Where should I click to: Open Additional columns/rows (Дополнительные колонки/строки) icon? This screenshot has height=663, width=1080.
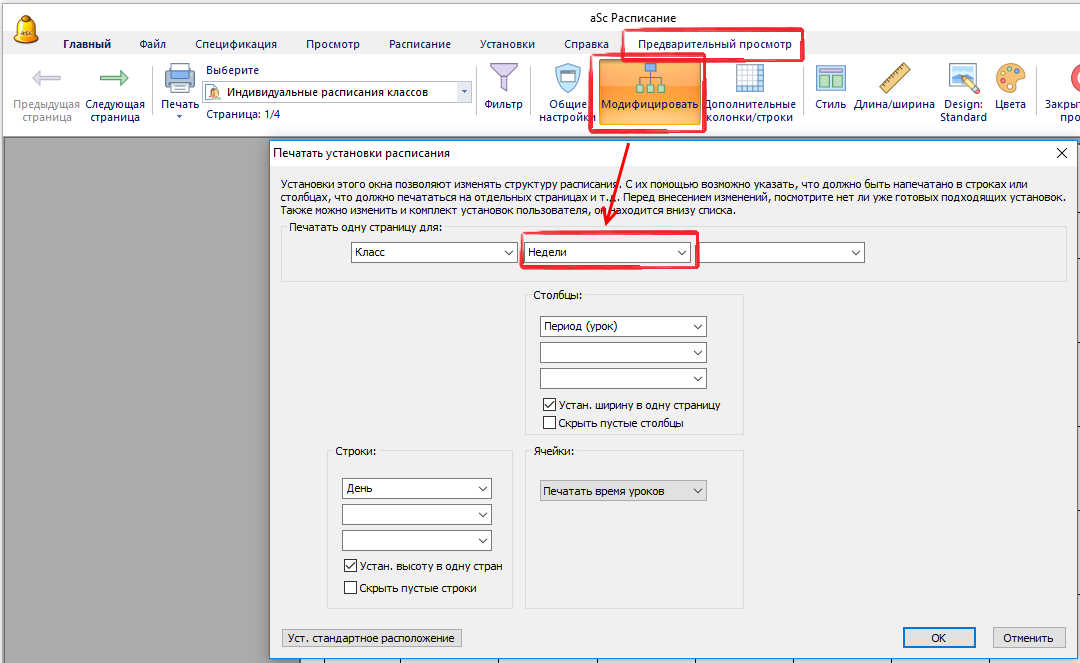click(749, 80)
